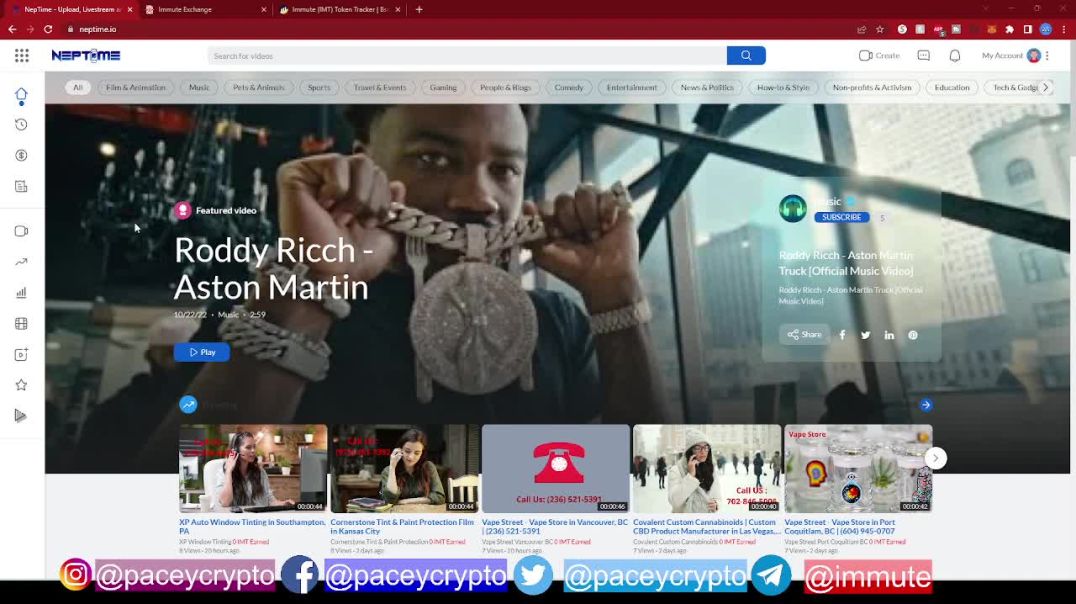The width and height of the screenshot is (1076, 604).
Task: Open the dollar earnings icon in sidebar
Action: pos(21,156)
